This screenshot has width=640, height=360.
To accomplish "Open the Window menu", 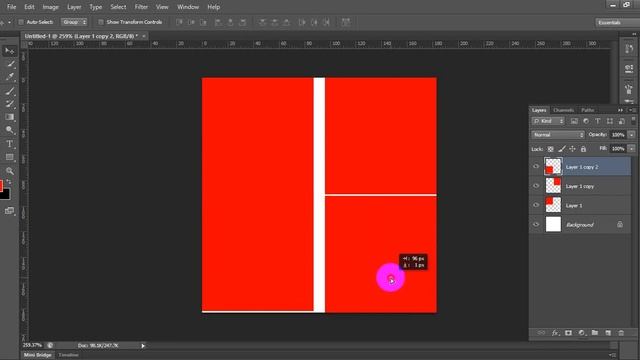I will [188, 7].
